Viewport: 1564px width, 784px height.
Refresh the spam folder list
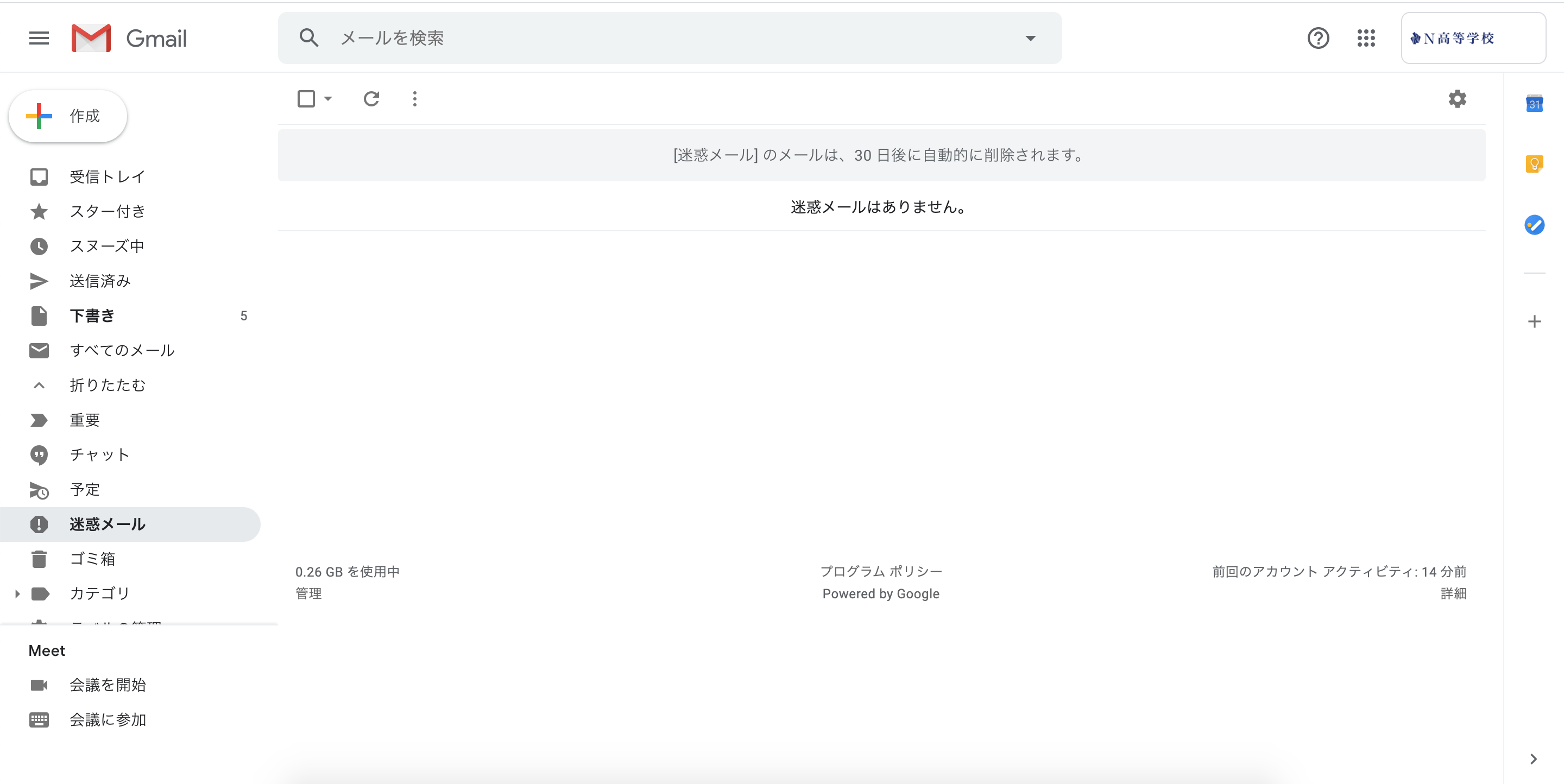tap(371, 98)
